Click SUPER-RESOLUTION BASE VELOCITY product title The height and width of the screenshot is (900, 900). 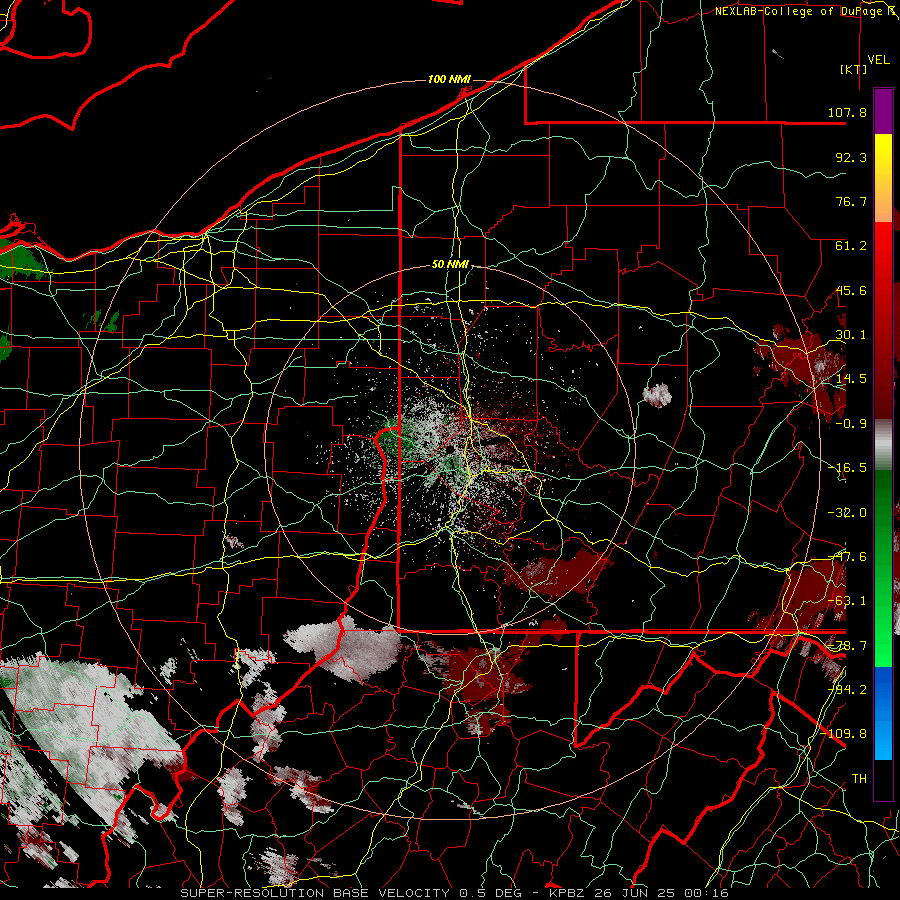[x=316, y=893]
